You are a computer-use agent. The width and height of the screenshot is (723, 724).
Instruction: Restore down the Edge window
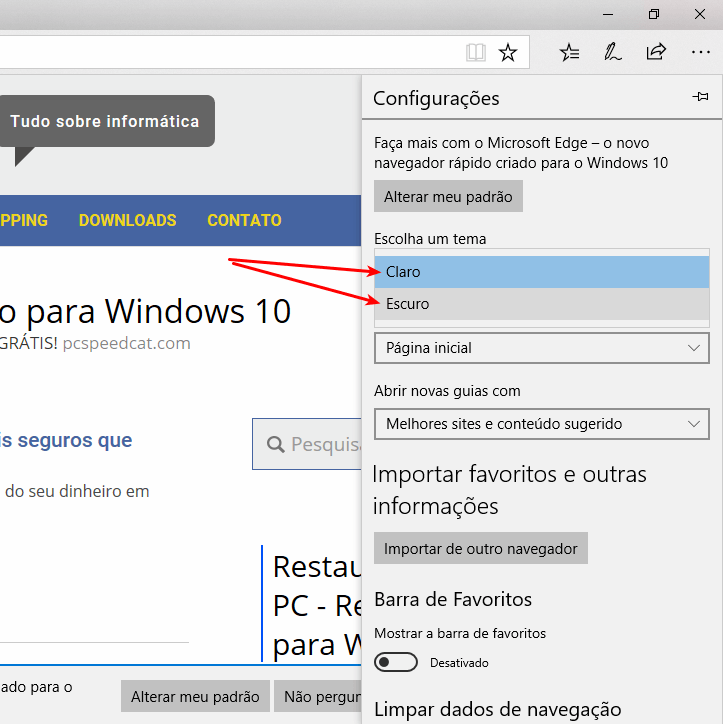[654, 14]
